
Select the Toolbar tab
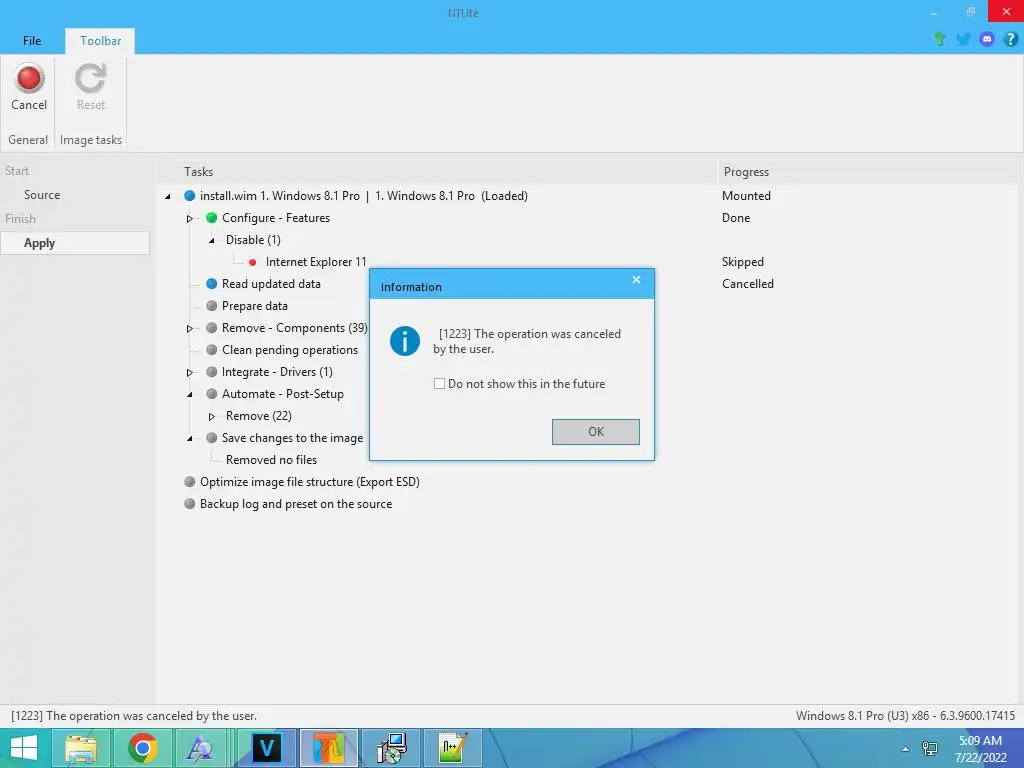coord(101,40)
